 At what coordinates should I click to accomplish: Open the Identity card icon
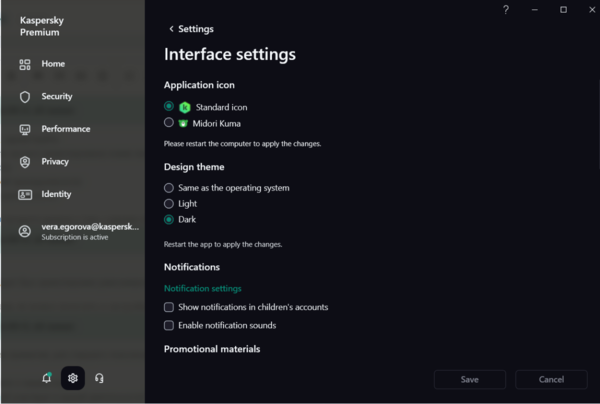(25, 194)
